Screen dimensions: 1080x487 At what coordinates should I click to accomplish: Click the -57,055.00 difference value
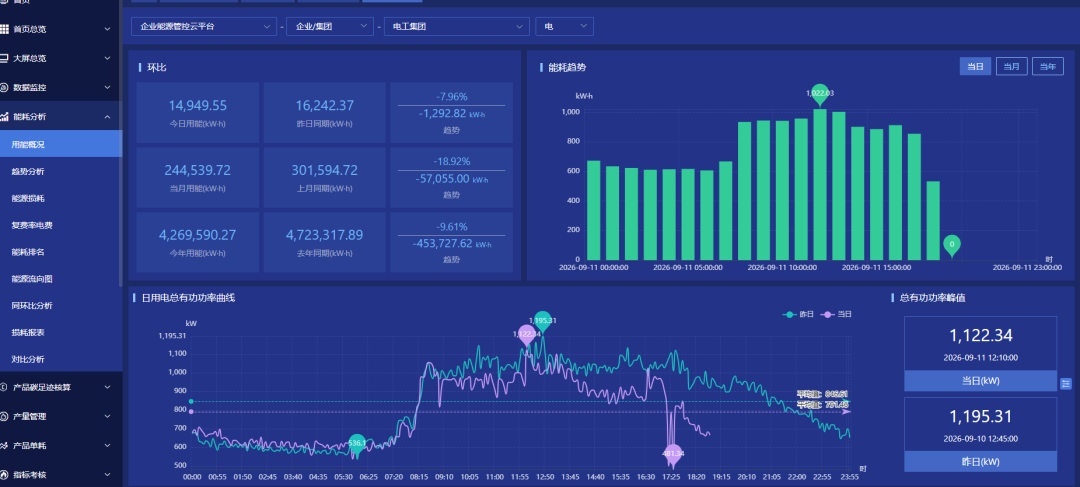click(x=443, y=178)
